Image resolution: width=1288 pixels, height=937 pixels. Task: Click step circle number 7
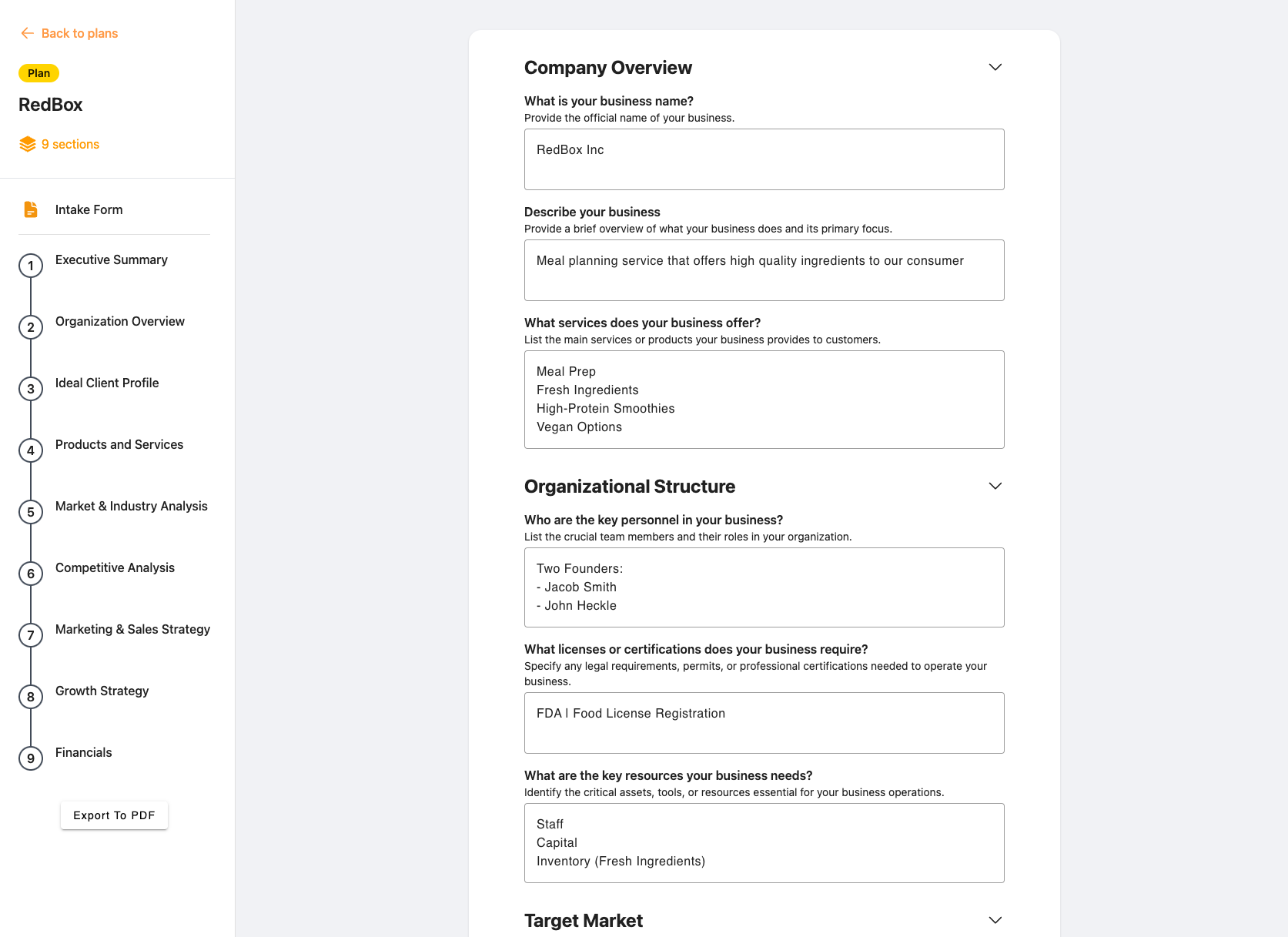31,635
